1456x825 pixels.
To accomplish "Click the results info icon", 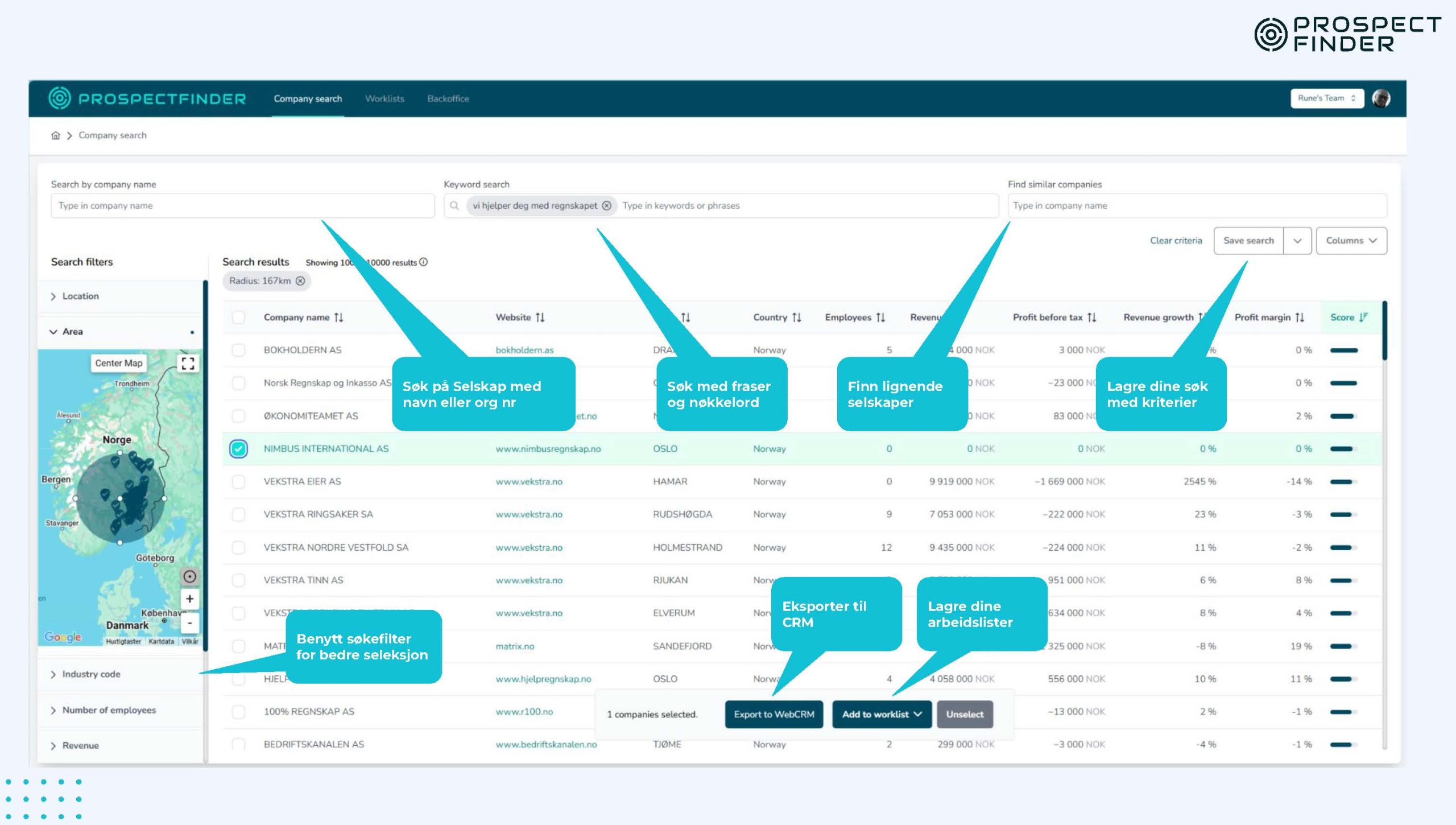I will 424,262.
